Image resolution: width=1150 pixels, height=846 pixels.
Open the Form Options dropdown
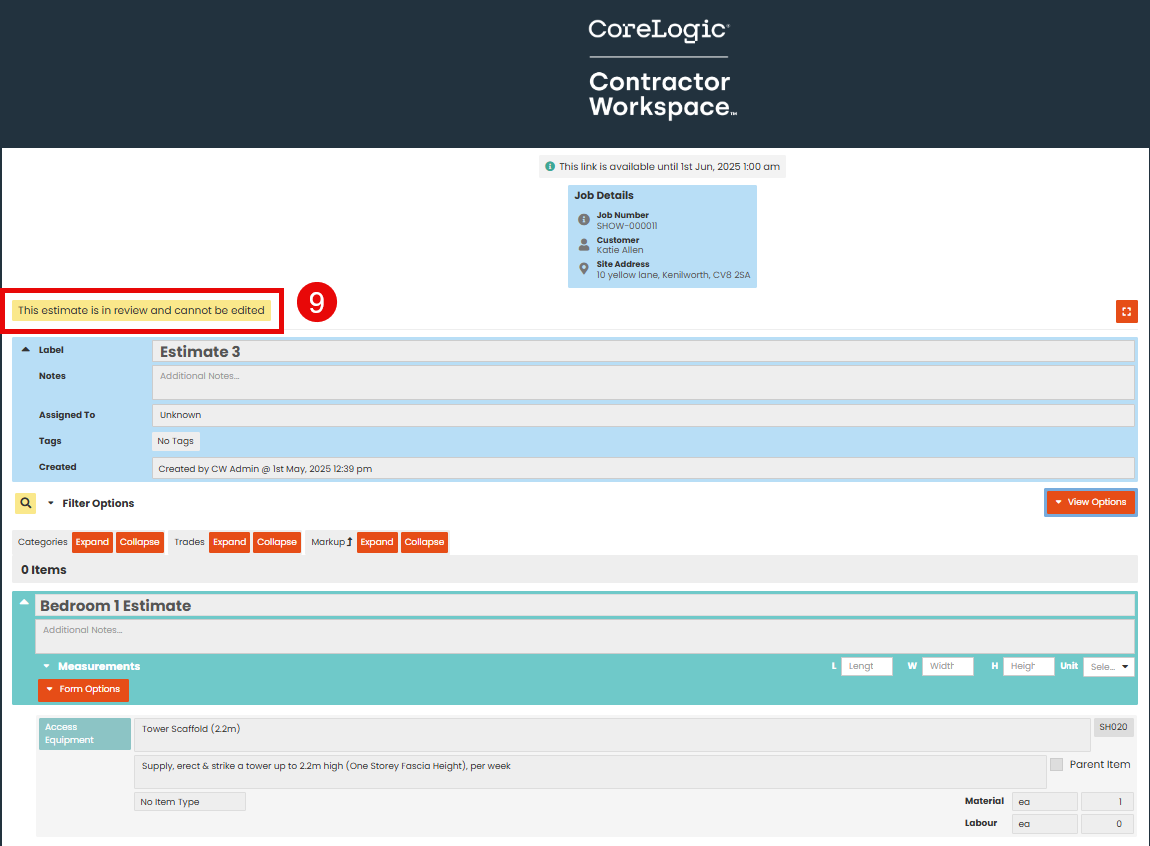pos(84,689)
